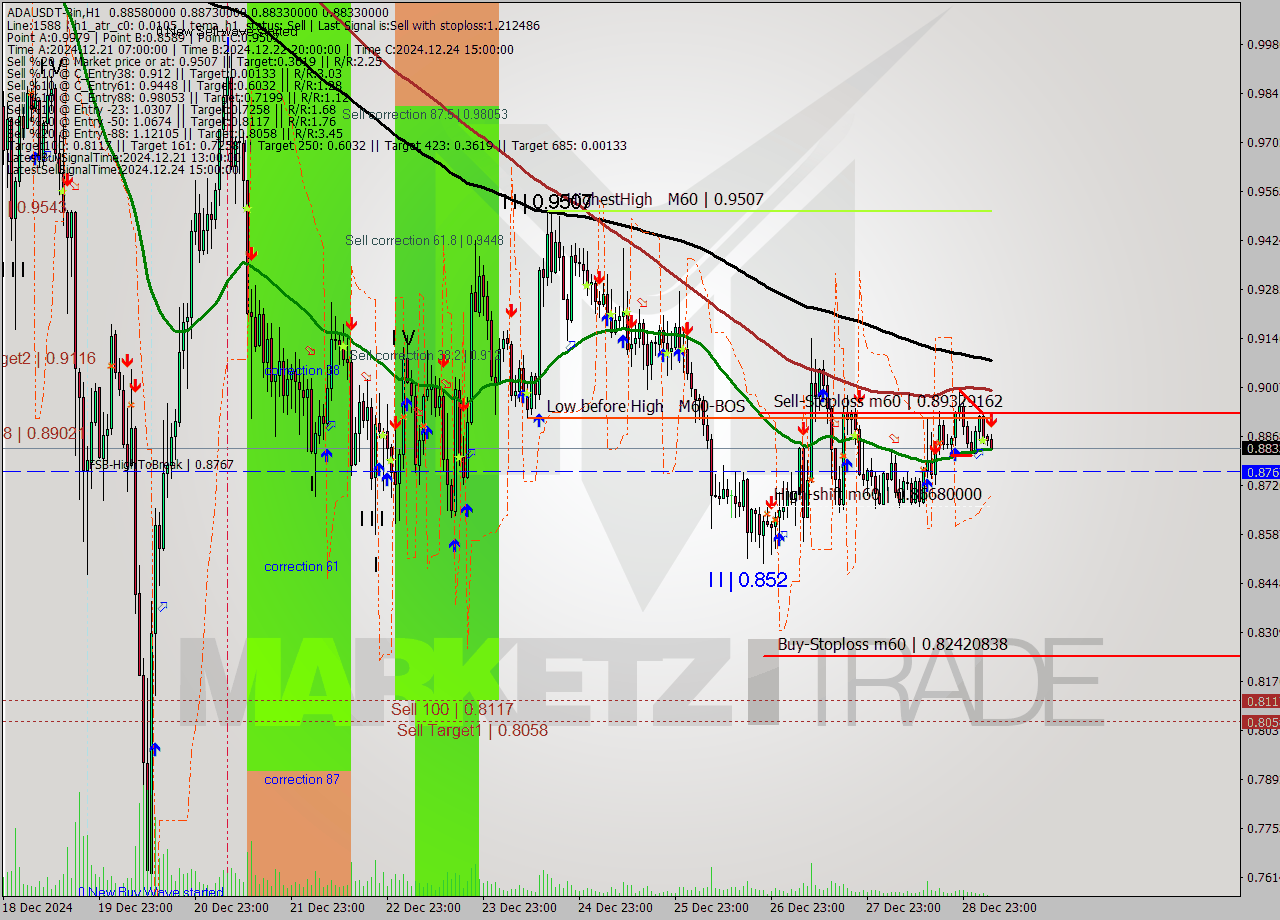The image size is (1280, 920).
Task: Click the 0.914 price axis value
Action: [1262, 338]
